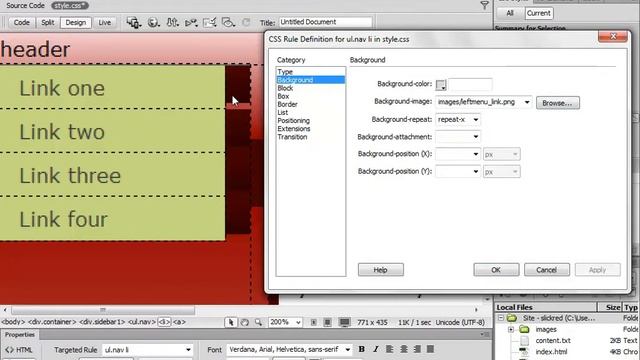
Task: Click the index.html file icon
Action: [x=524, y=351]
